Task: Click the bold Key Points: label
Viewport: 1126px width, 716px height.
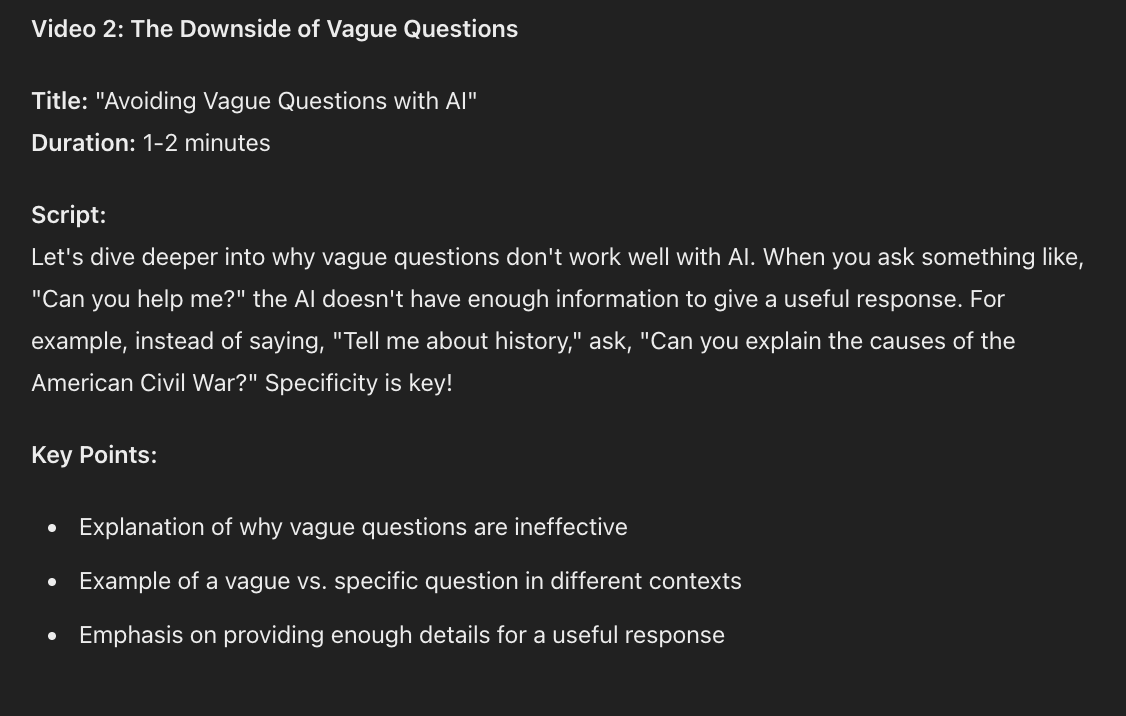Action: point(94,455)
